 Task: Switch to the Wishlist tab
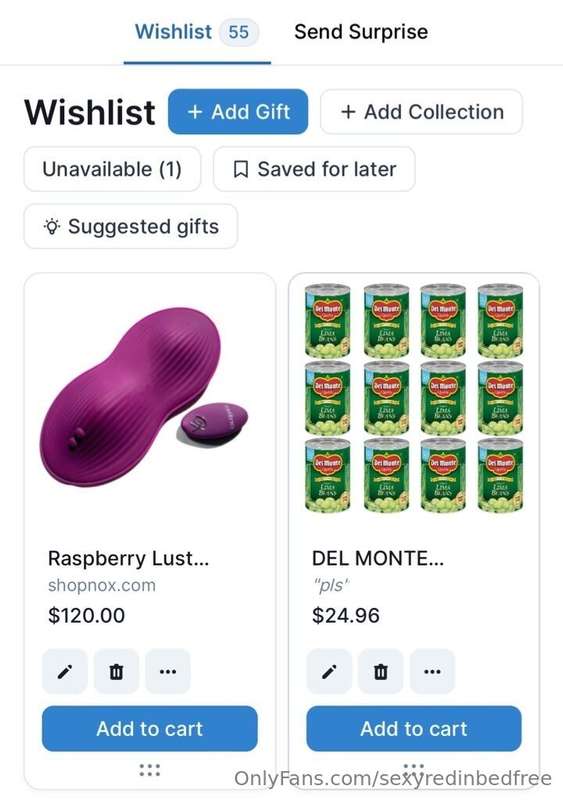click(197, 32)
